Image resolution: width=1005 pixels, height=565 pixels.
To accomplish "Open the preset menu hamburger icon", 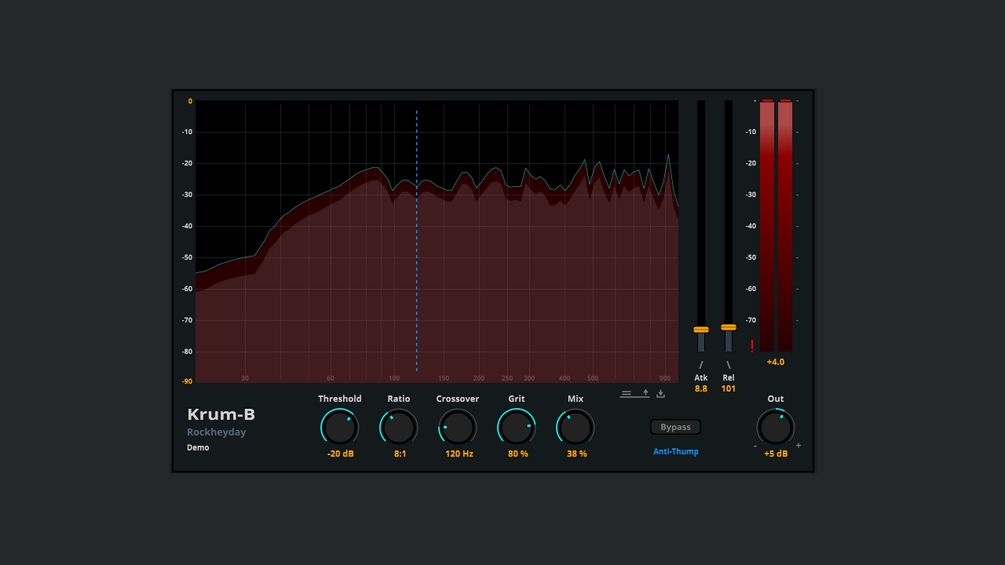I will [x=626, y=393].
